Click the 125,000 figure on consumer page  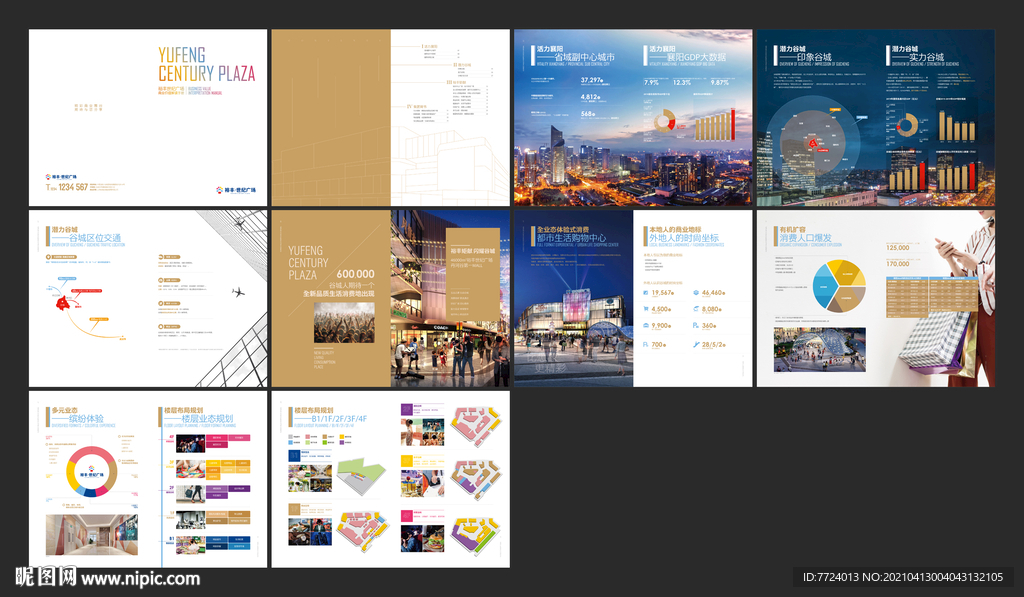pyautogui.click(x=897, y=247)
